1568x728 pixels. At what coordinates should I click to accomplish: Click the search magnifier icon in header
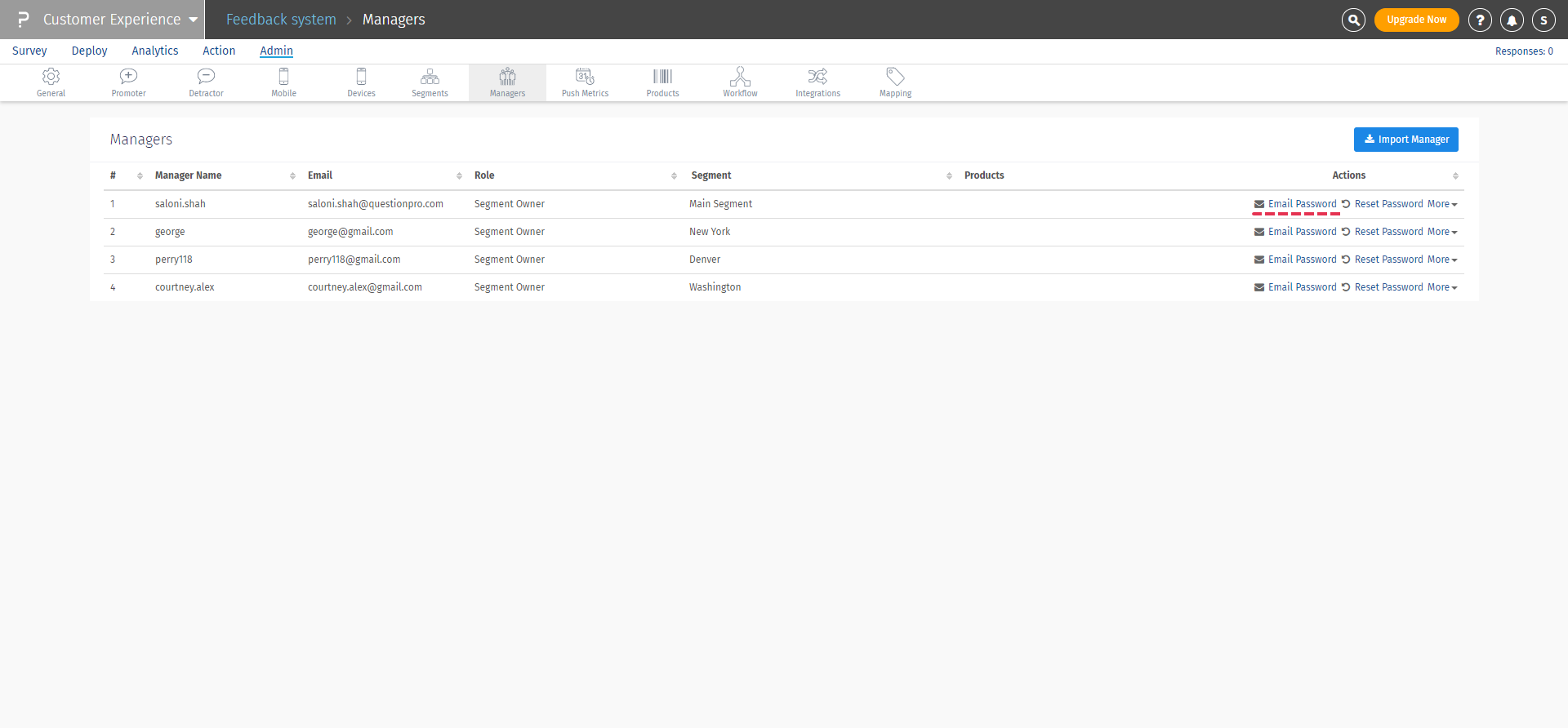tap(1353, 20)
